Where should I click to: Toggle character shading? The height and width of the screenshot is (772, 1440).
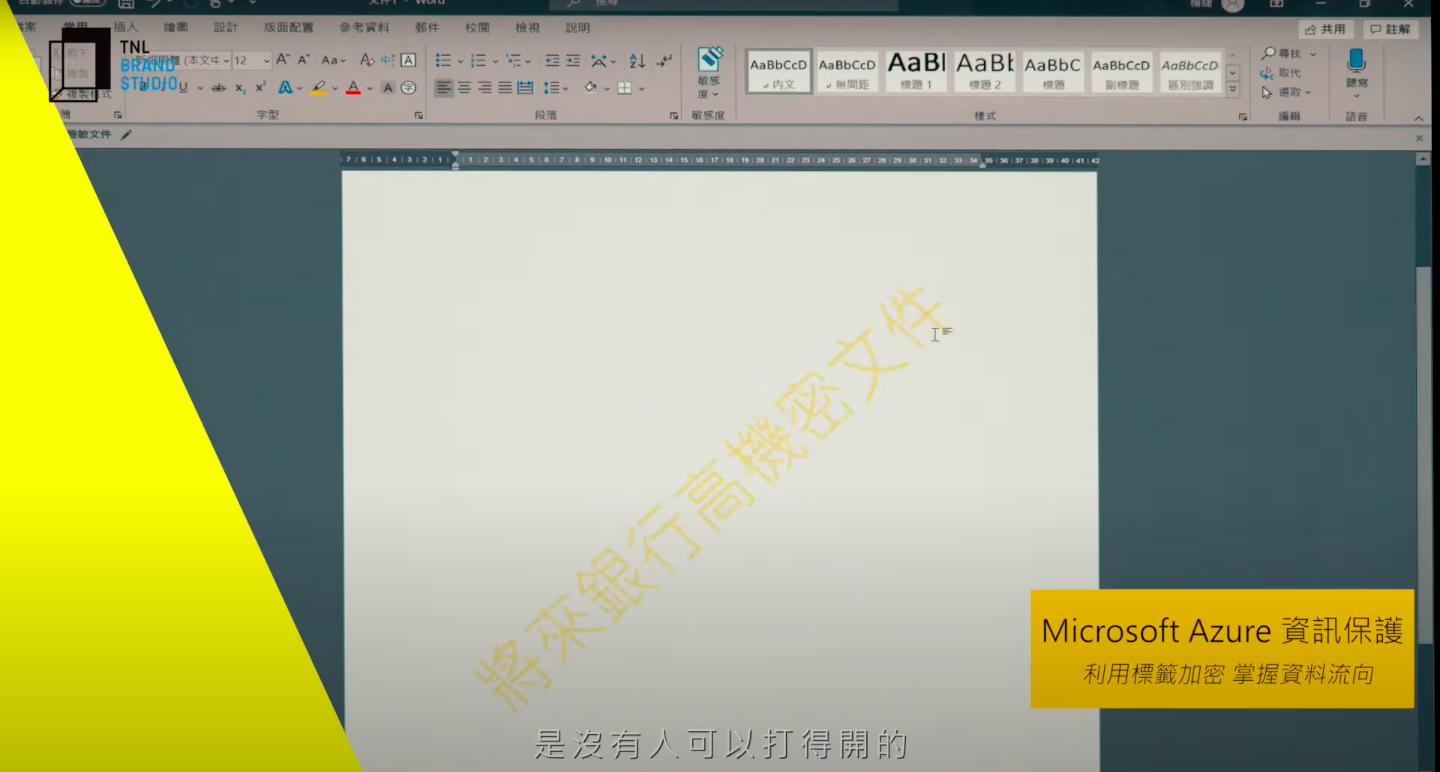[388, 88]
